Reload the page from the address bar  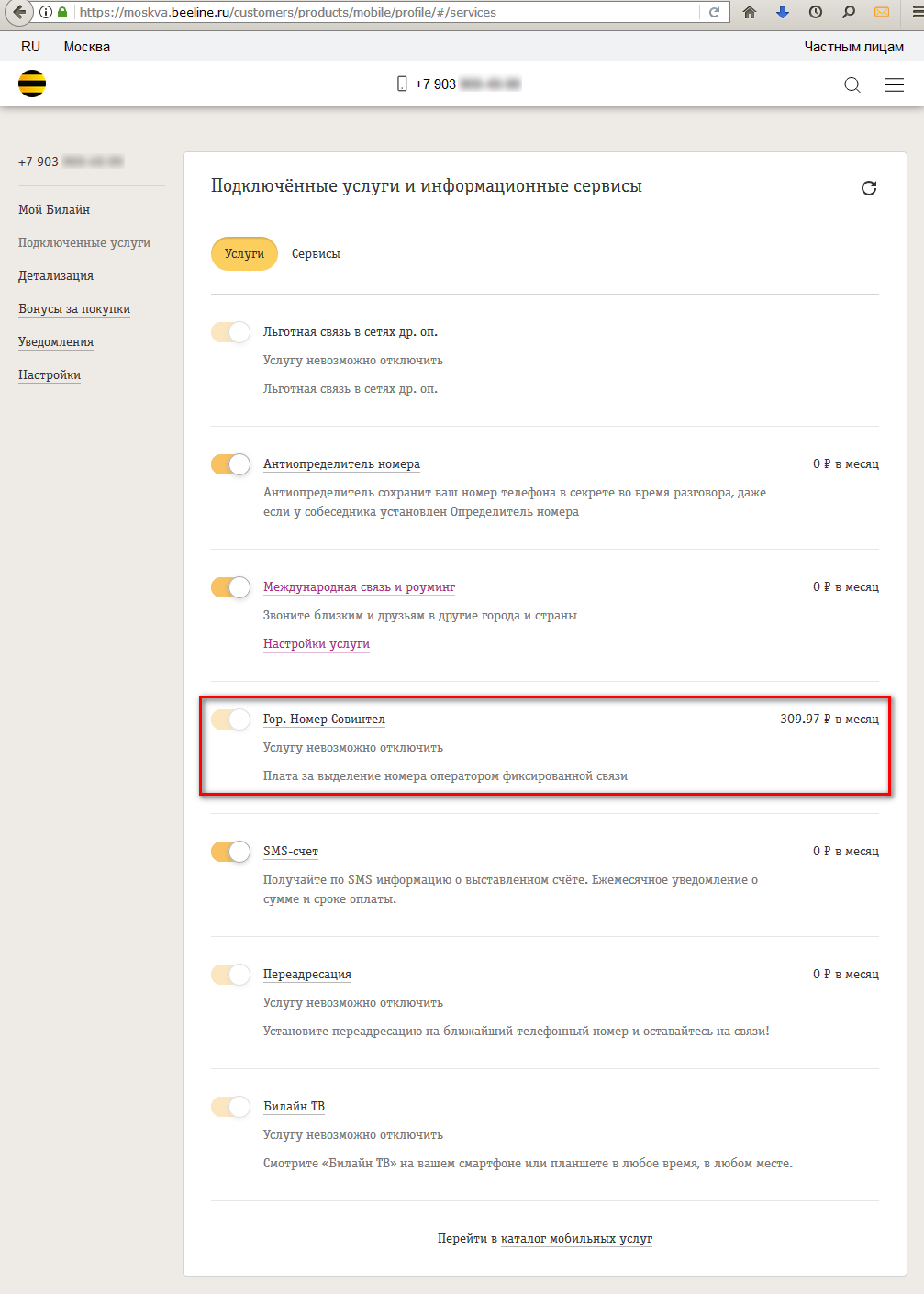tap(714, 12)
